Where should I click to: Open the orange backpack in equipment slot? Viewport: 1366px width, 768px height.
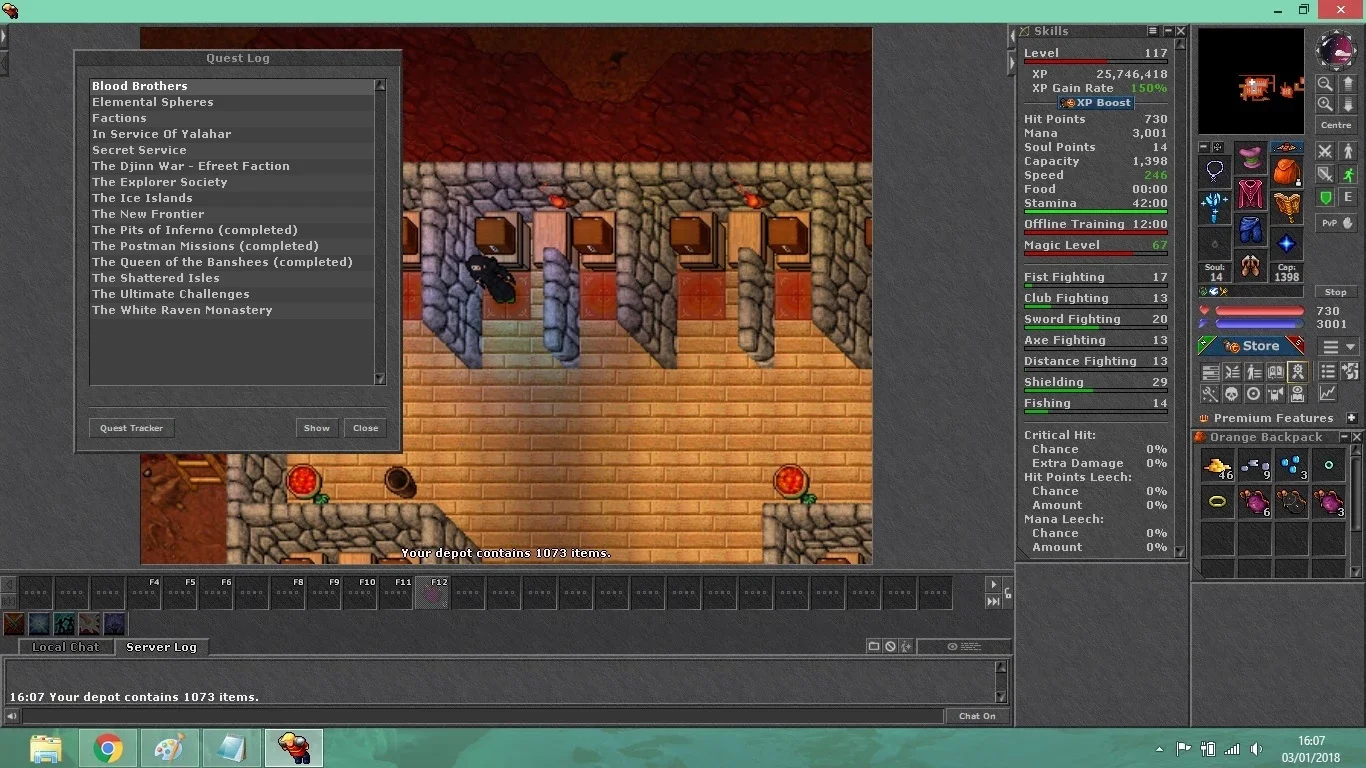[x=1287, y=170]
